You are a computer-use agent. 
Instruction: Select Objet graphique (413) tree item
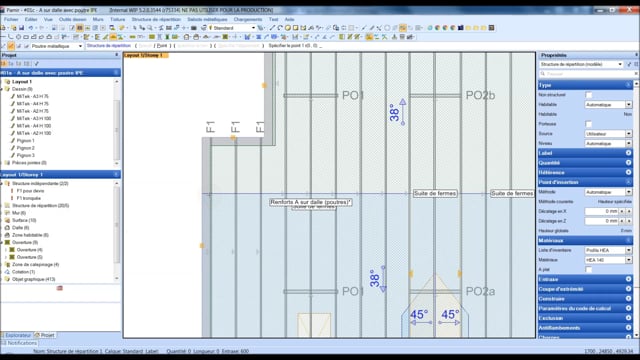(33, 279)
